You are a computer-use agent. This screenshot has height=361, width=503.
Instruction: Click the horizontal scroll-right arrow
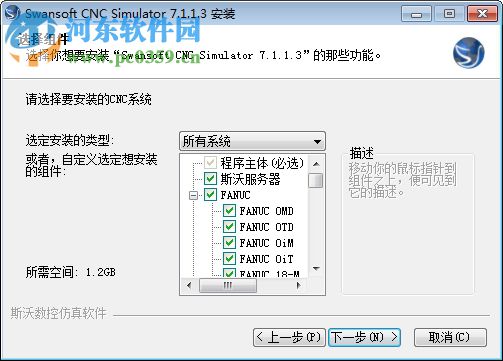[298, 285]
